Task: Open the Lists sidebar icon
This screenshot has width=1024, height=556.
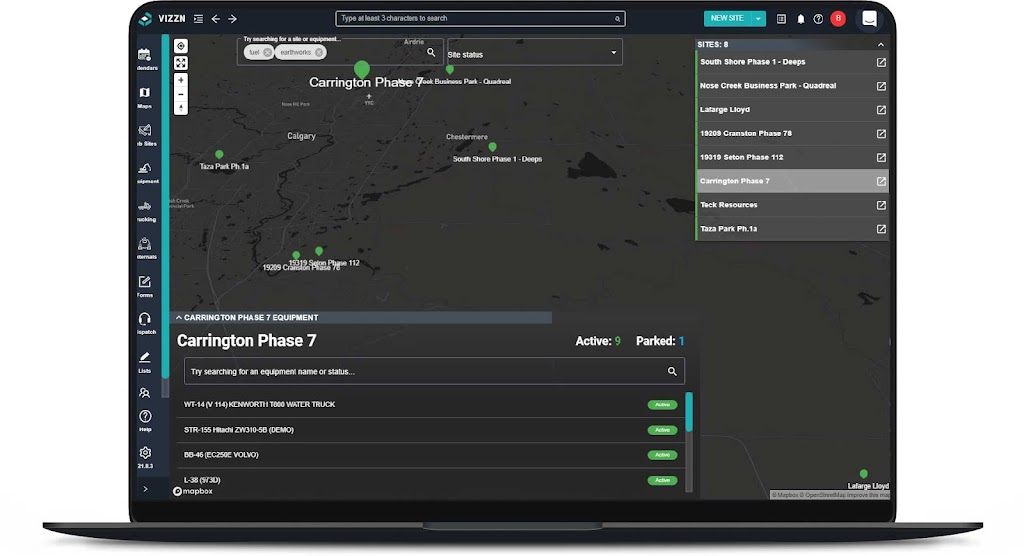Action: [x=145, y=357]
